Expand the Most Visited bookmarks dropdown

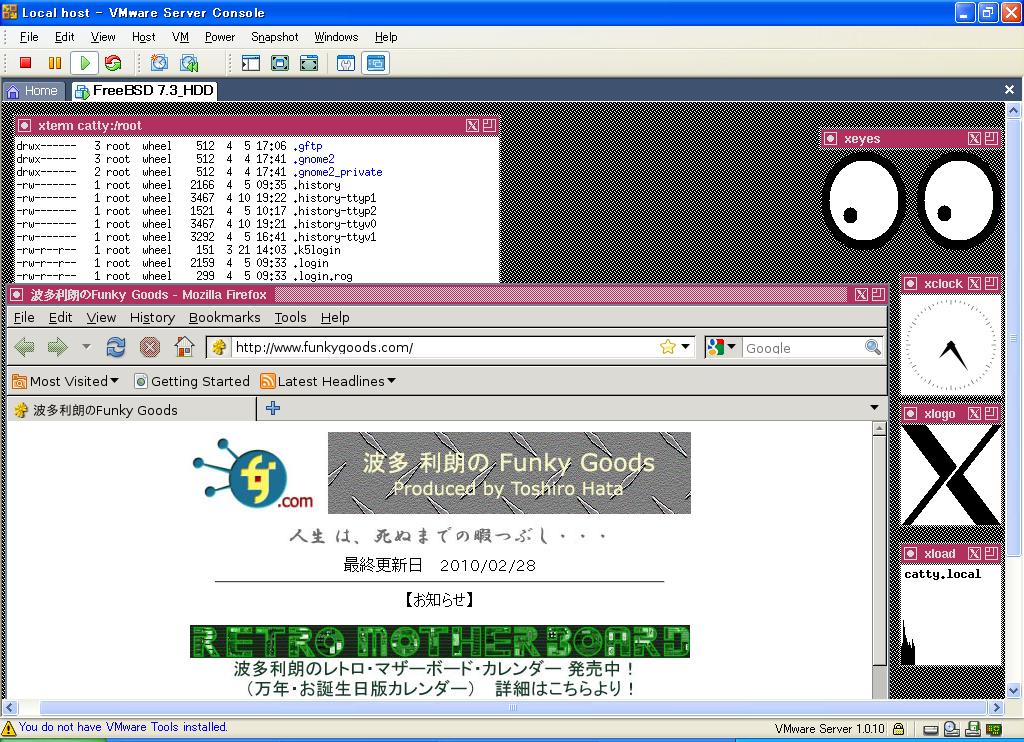[114, 380]
